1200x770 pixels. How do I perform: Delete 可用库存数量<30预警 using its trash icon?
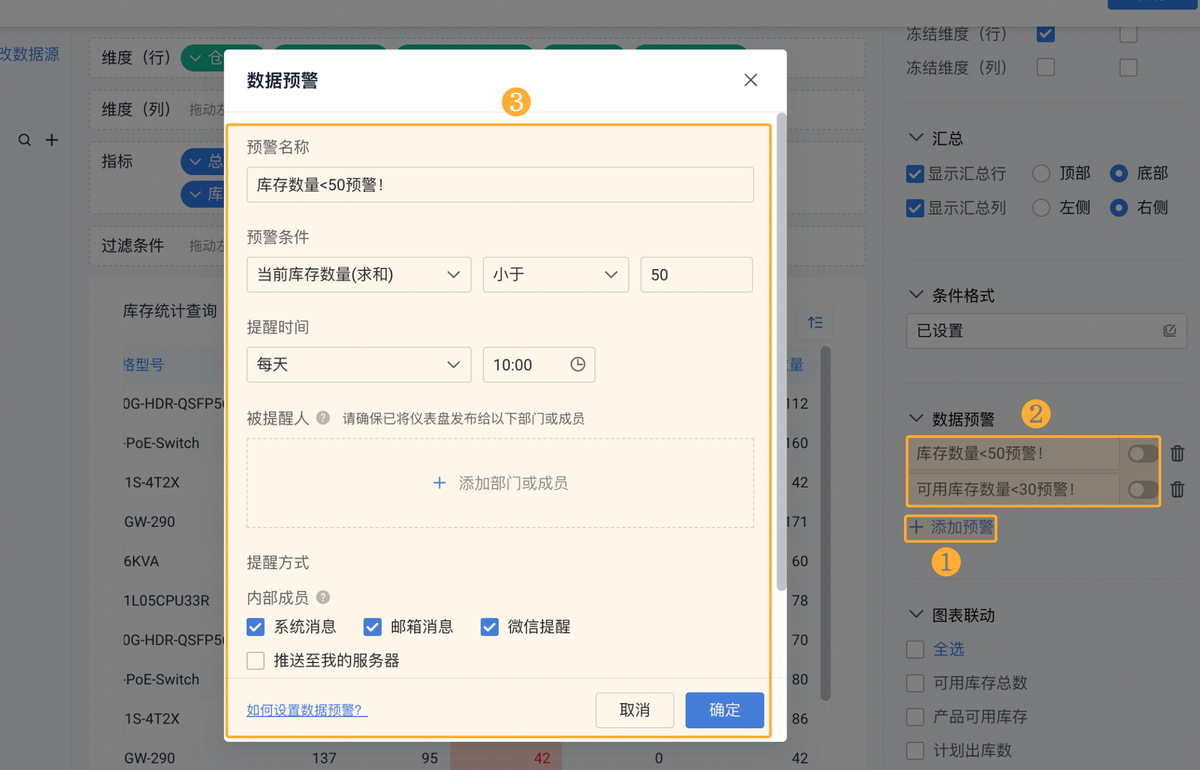pyautogui.click(x=1177, y=489)
